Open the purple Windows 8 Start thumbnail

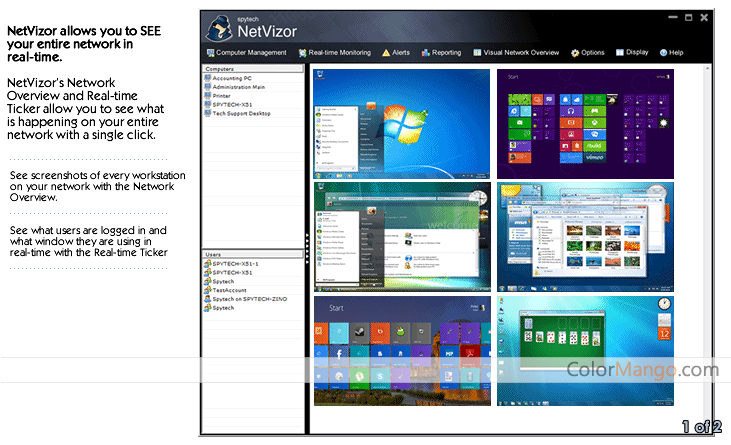[585, 124]
